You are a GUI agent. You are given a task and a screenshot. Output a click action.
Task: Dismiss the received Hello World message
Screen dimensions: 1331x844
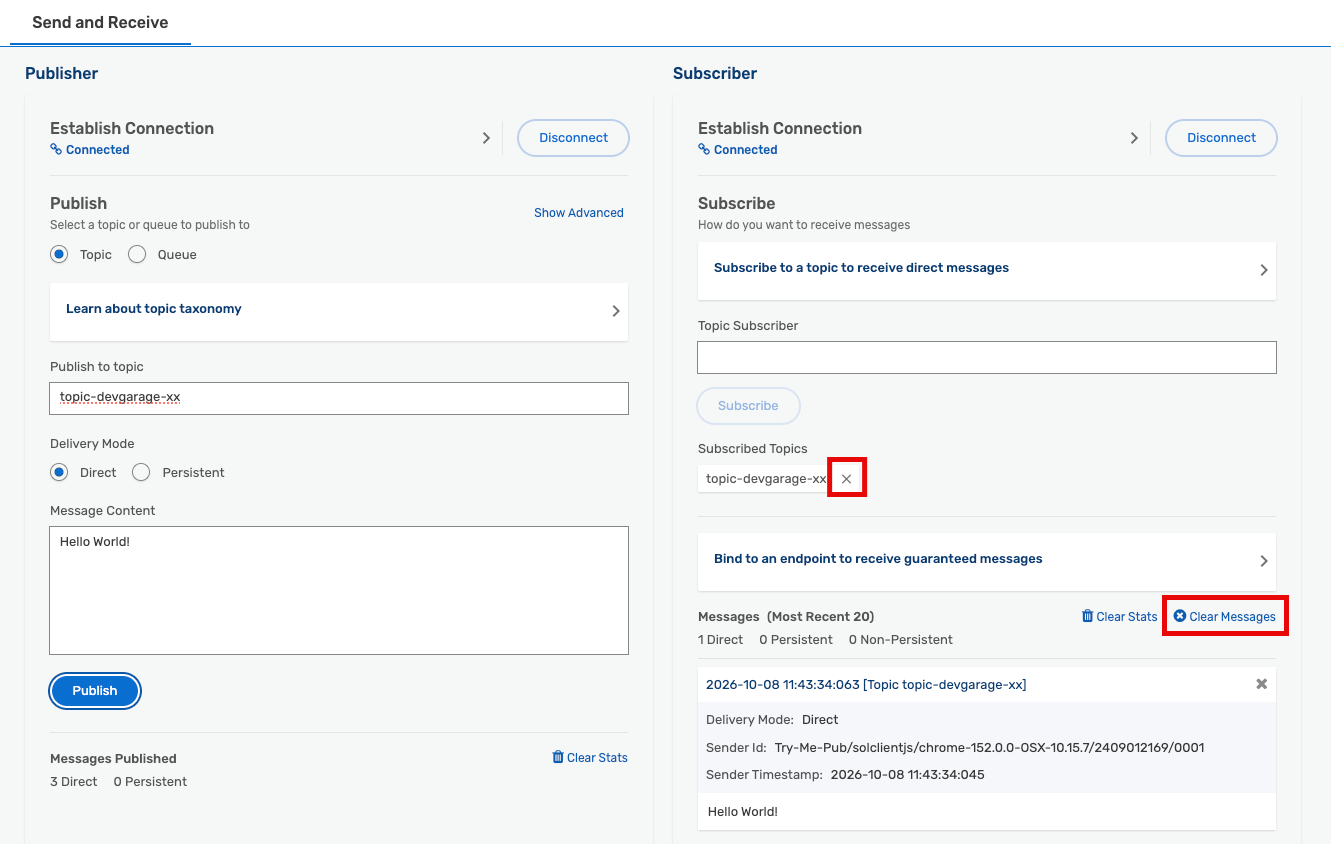(x=1261, y=684)
